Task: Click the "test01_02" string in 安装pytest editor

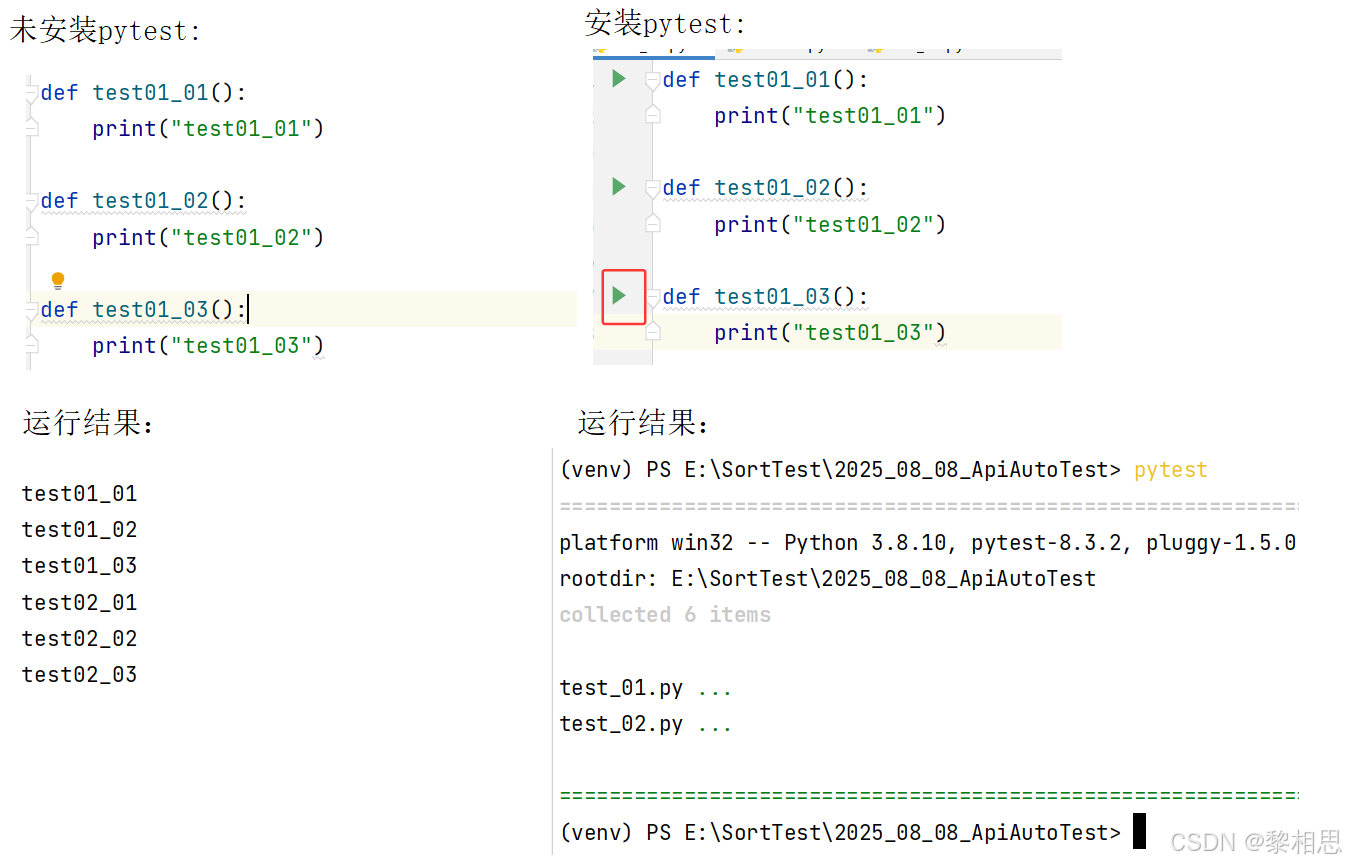Action: coord(862,224)
